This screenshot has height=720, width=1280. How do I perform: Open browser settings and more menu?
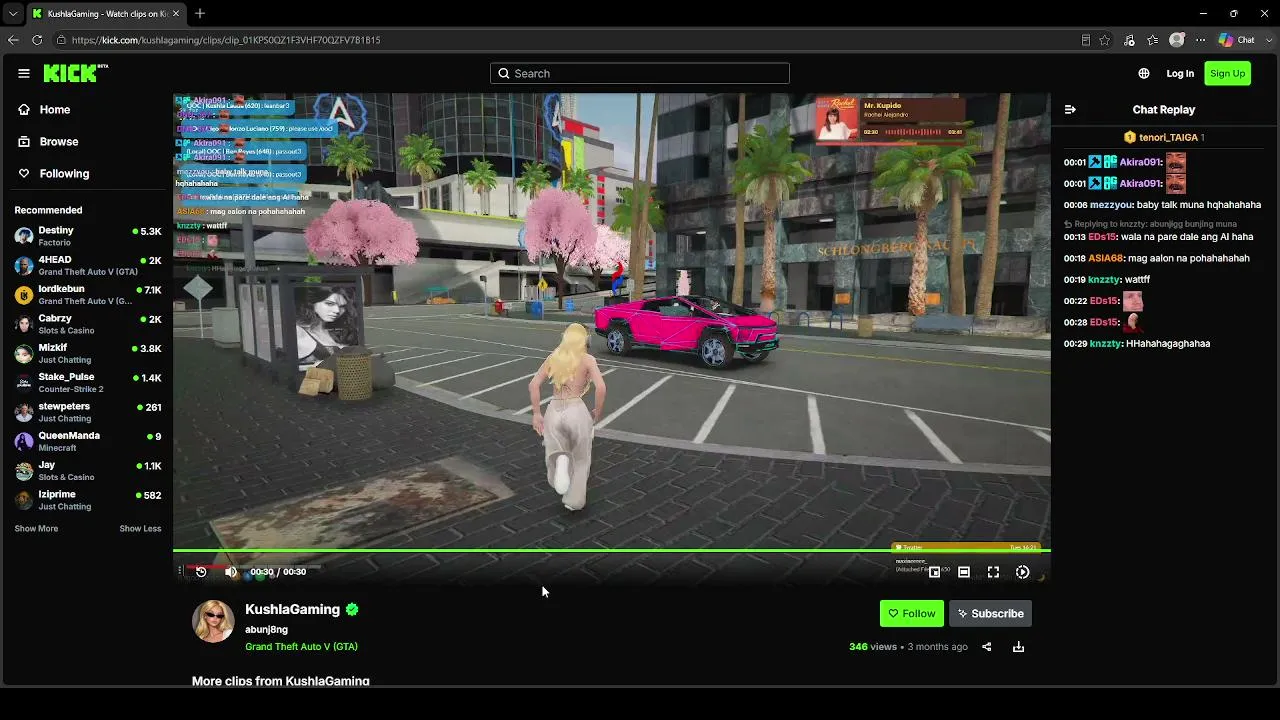(1200, 40)
